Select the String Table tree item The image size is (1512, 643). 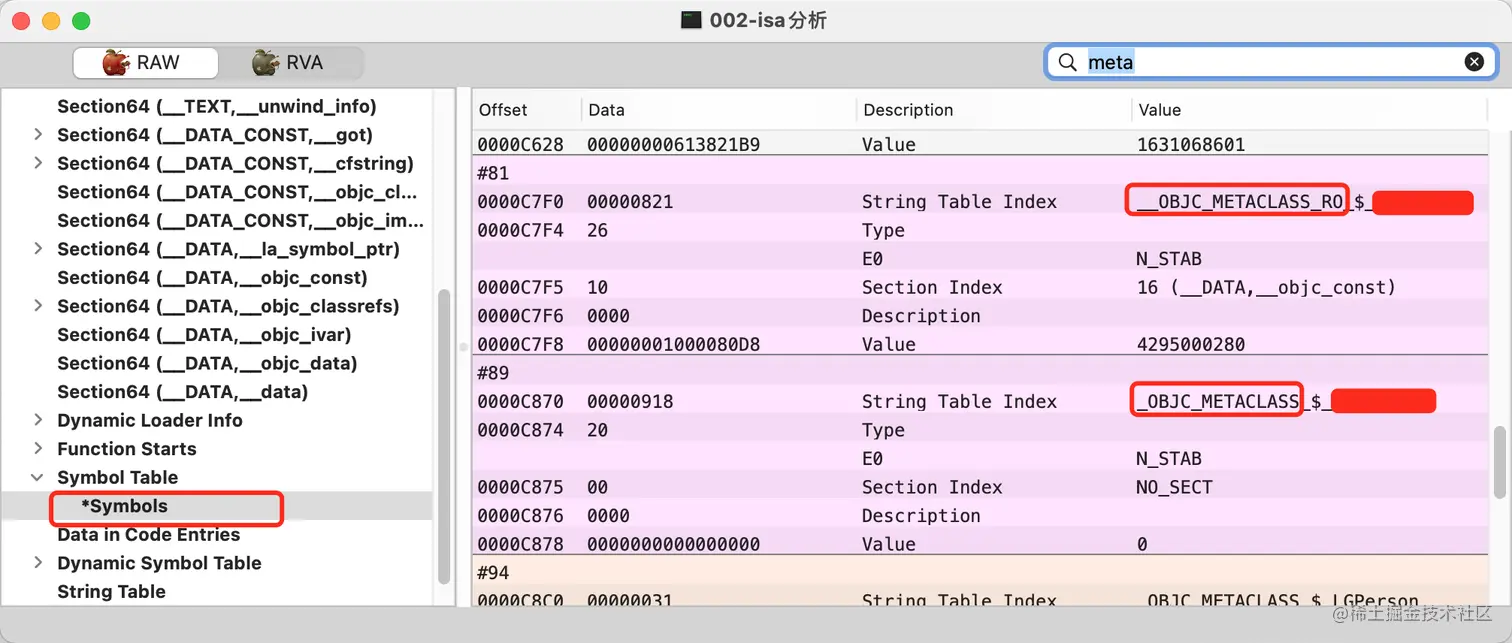(x=111, y=592)
